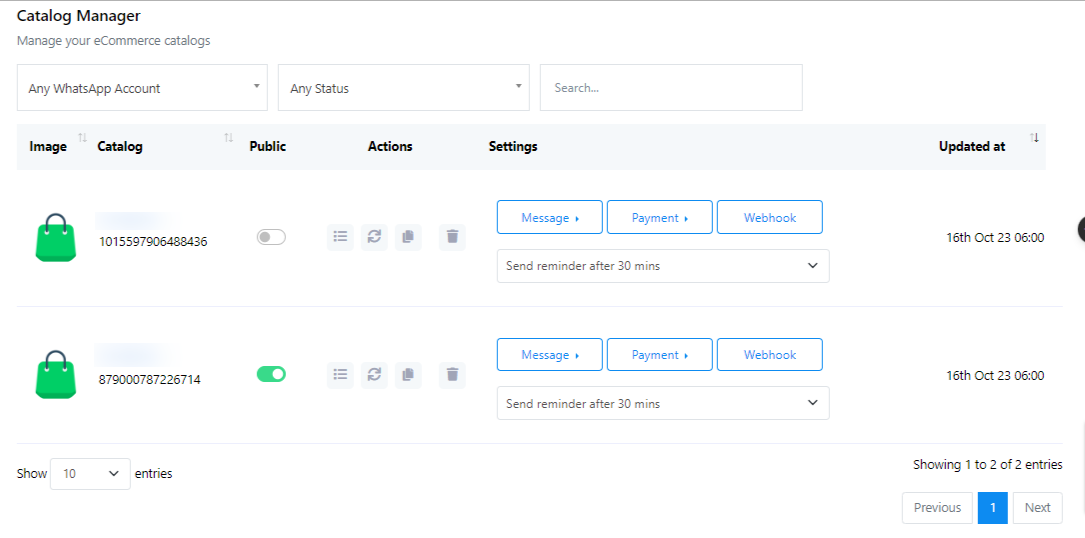Sort by the Updated at column
1085x538 pixels.
click(972, 146)
